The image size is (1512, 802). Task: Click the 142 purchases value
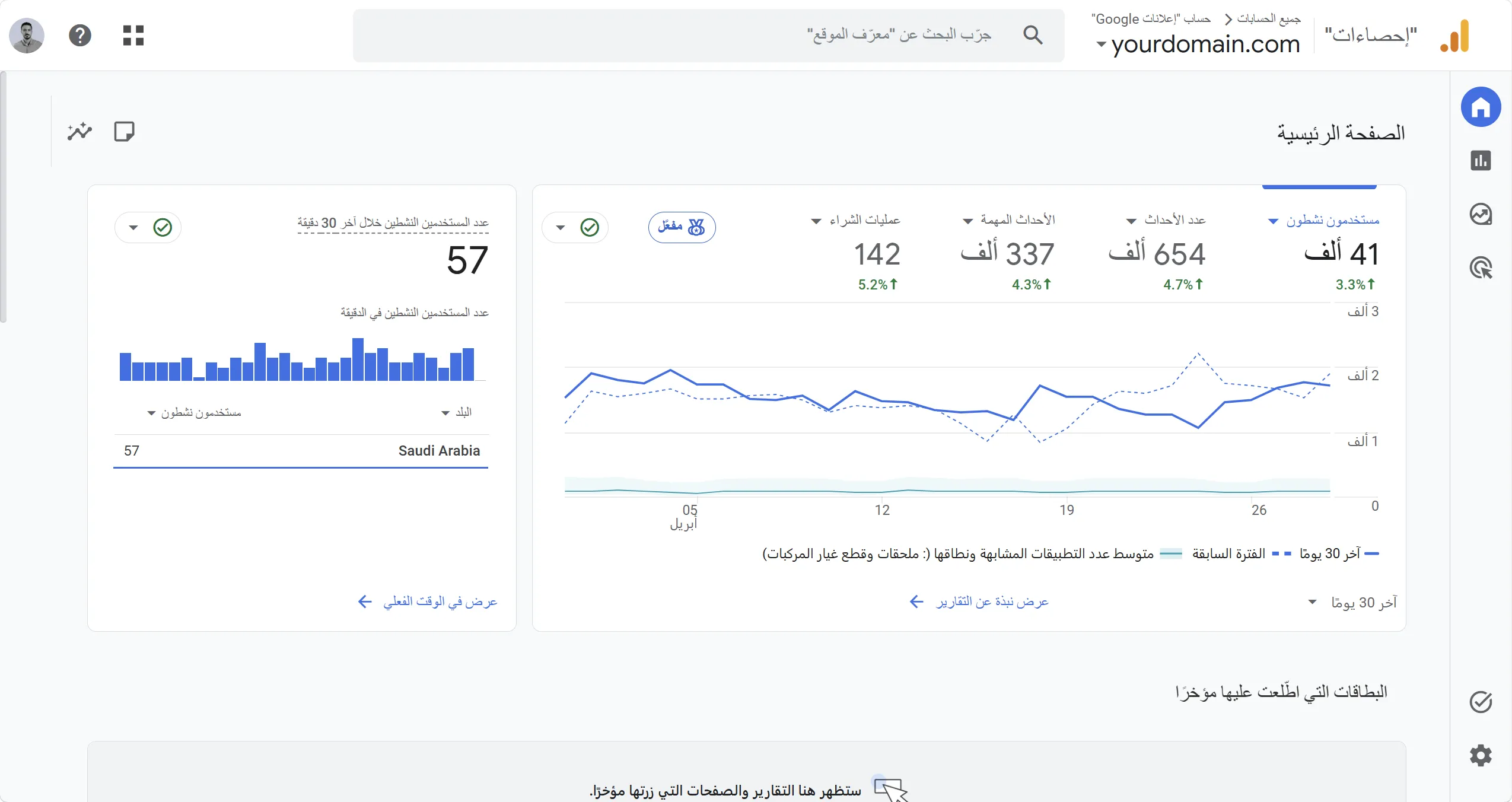[x=877, y=254]
